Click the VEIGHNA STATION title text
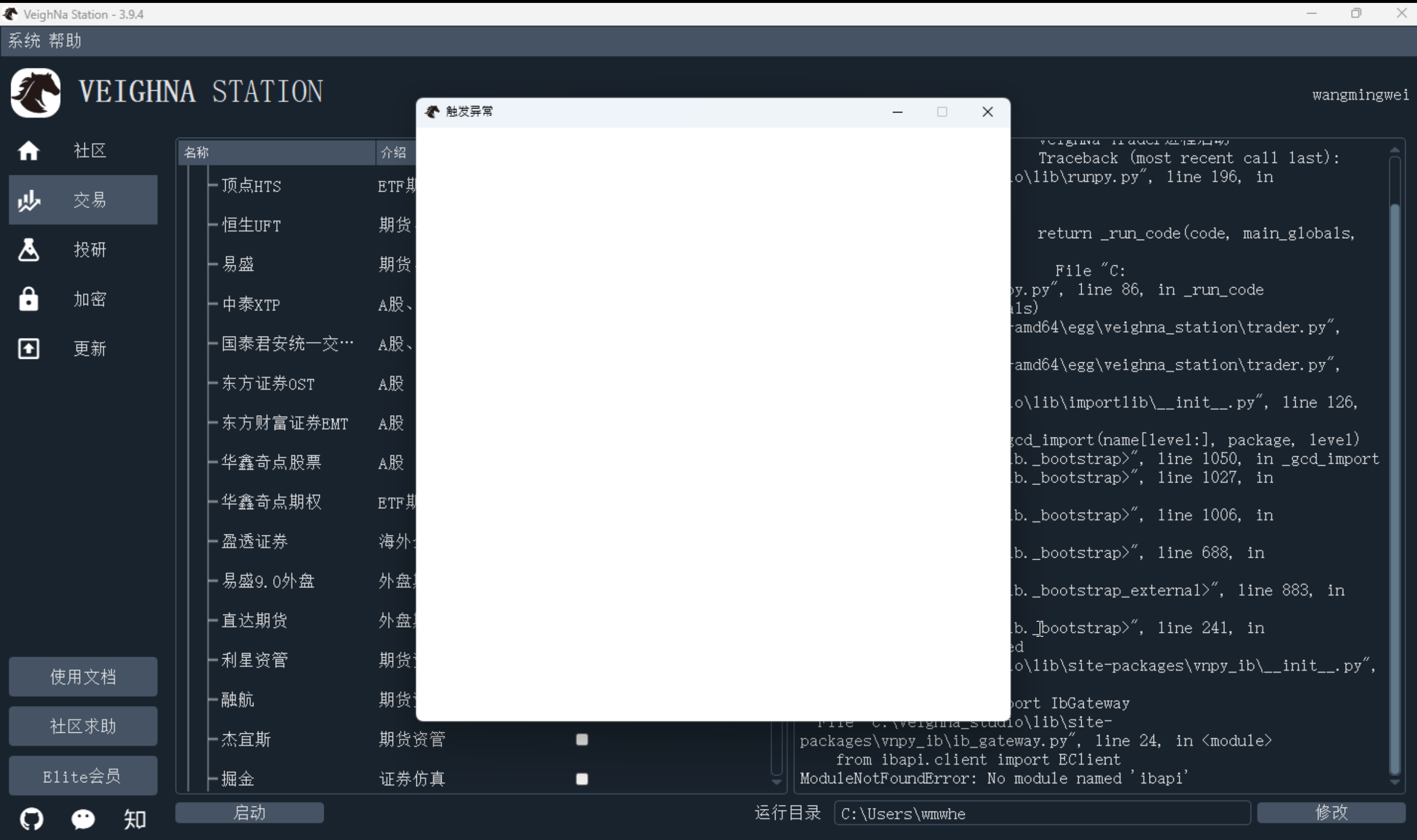This screenshot has width=1417, height=840. (x=201, y=92)
